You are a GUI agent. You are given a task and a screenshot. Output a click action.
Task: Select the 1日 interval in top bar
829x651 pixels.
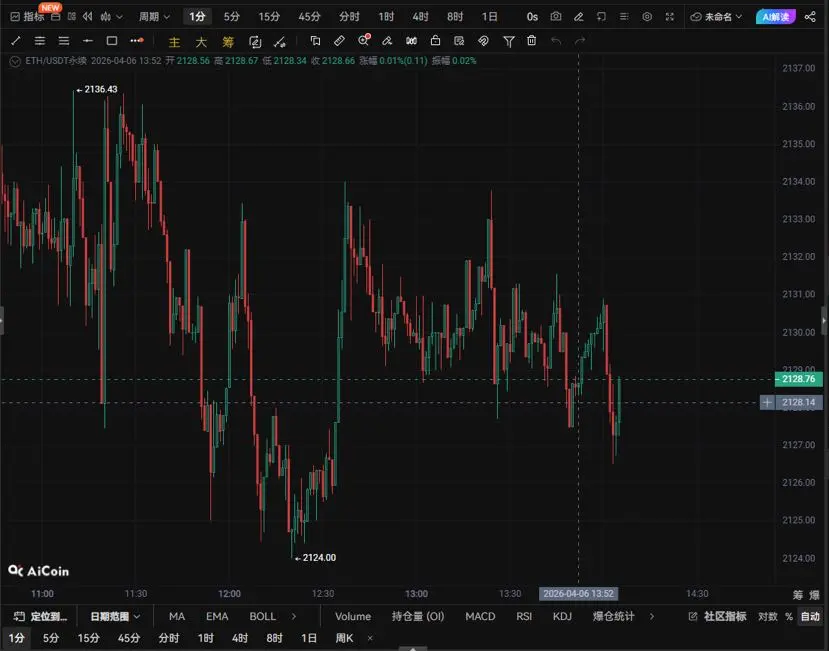pos(490,17)
